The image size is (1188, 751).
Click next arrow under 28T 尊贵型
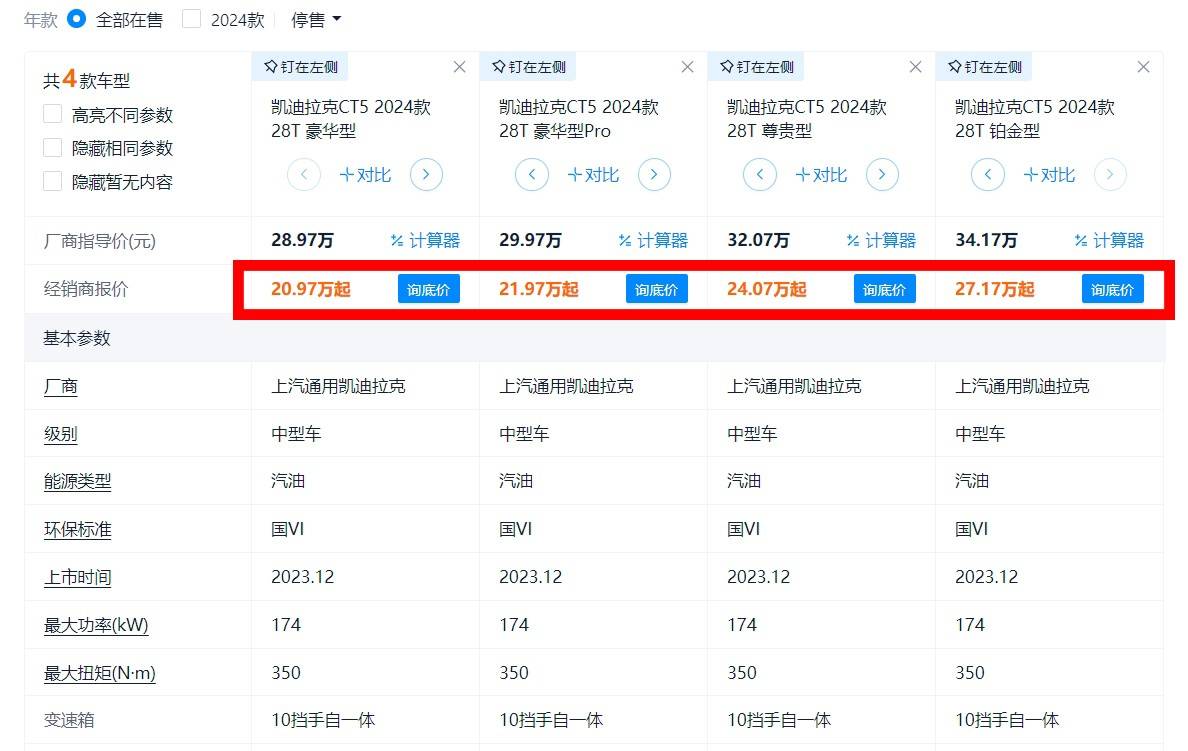882,175
